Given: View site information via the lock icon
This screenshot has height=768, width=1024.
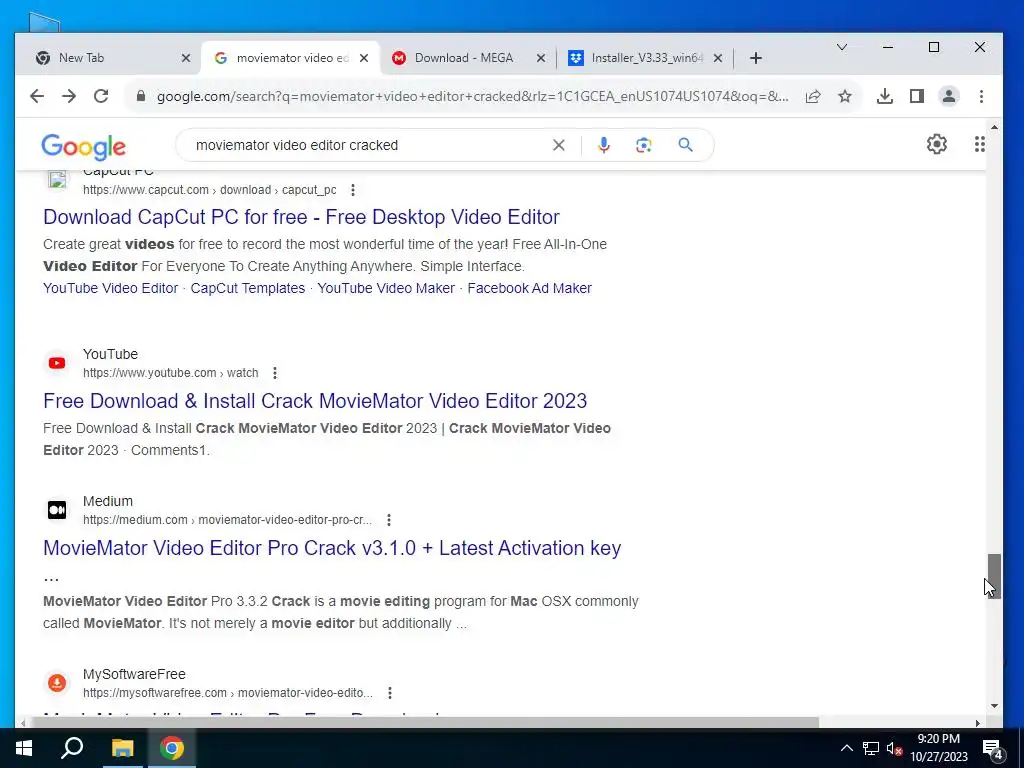Looking at the screenshot, I should (x=140, y=97).
